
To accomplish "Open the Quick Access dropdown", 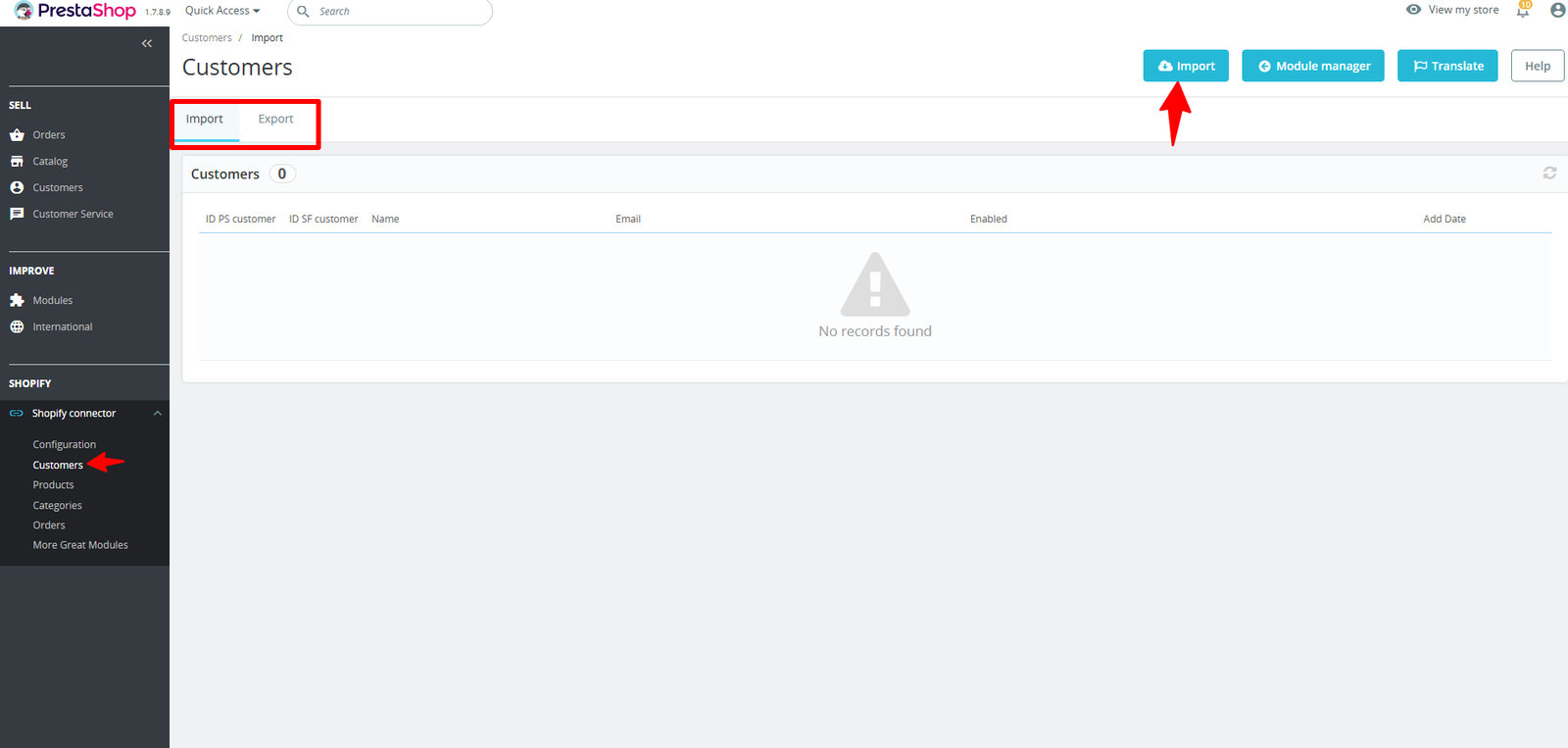I will coord(222,11).
